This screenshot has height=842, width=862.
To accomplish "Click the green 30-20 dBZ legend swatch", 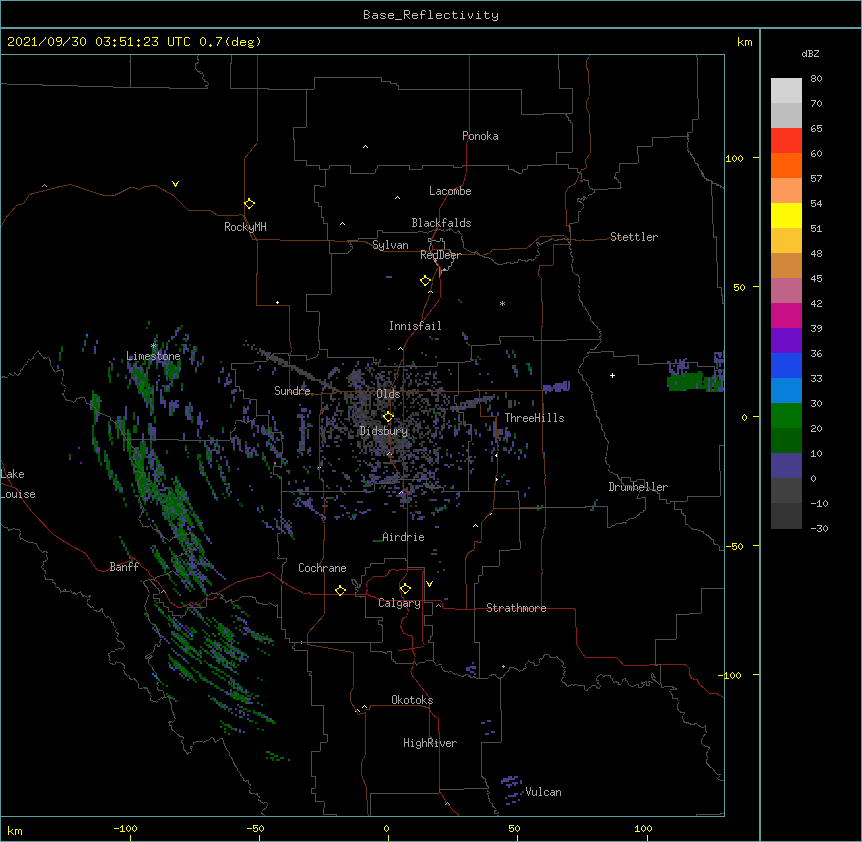I will tap(786, 416).
